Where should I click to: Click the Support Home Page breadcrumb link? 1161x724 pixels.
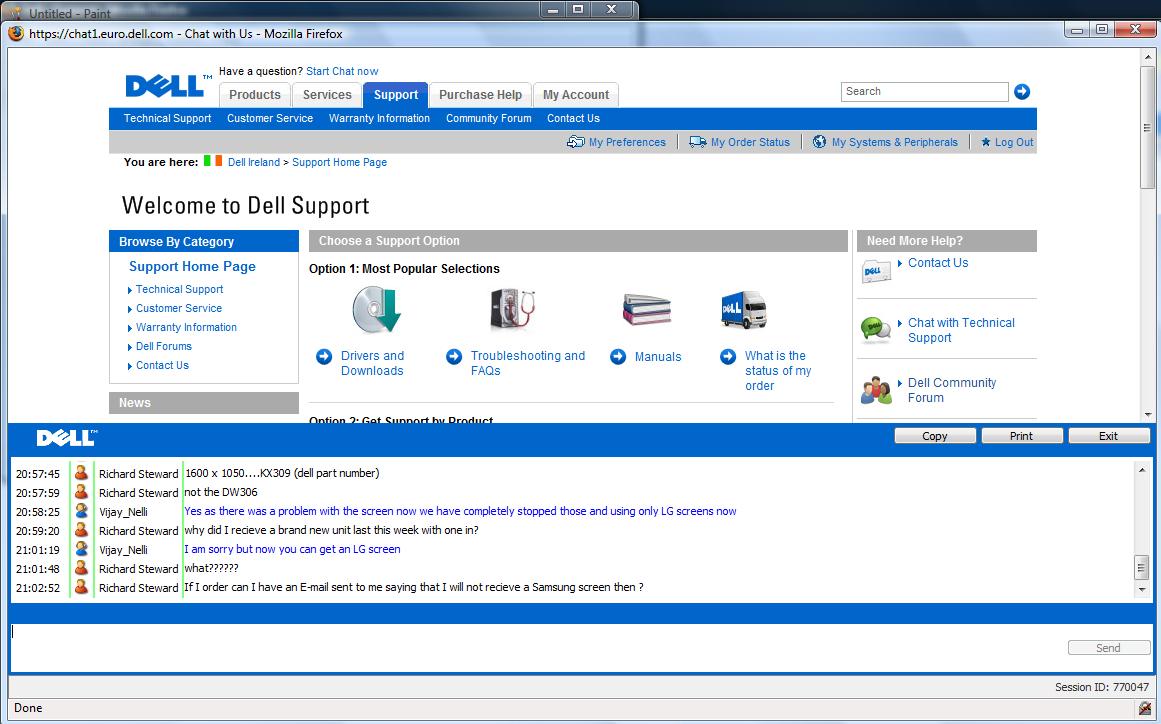pos(340,162)
